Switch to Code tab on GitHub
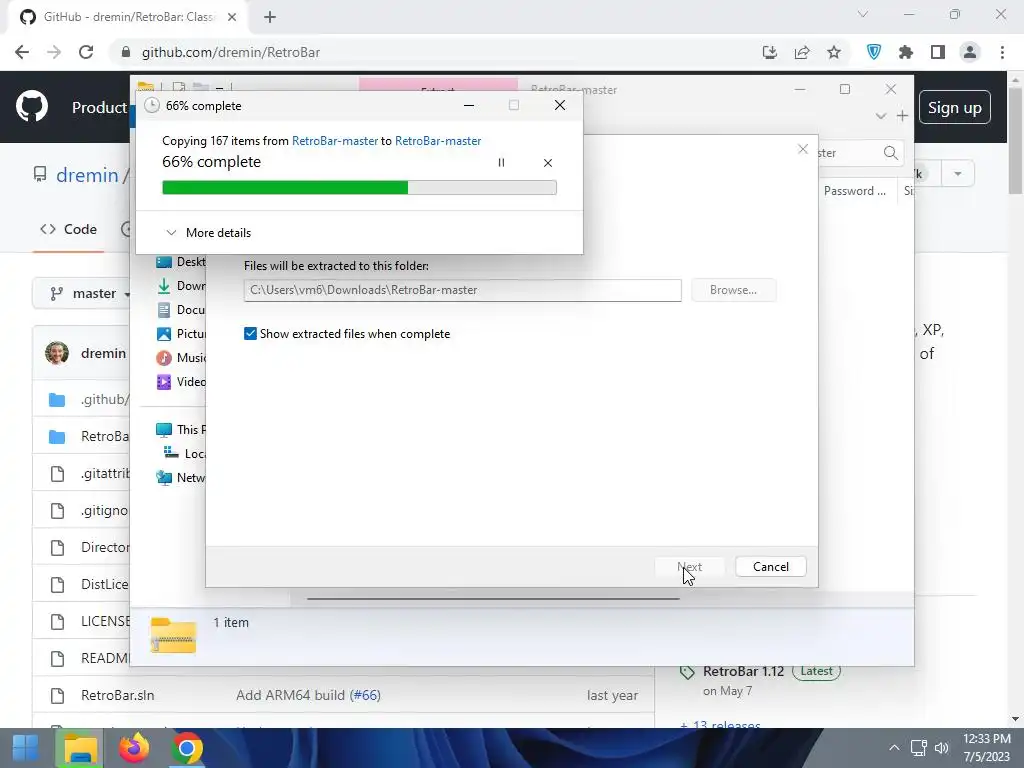Viewport: 1024px width, 768px height. tap(68, 229)
